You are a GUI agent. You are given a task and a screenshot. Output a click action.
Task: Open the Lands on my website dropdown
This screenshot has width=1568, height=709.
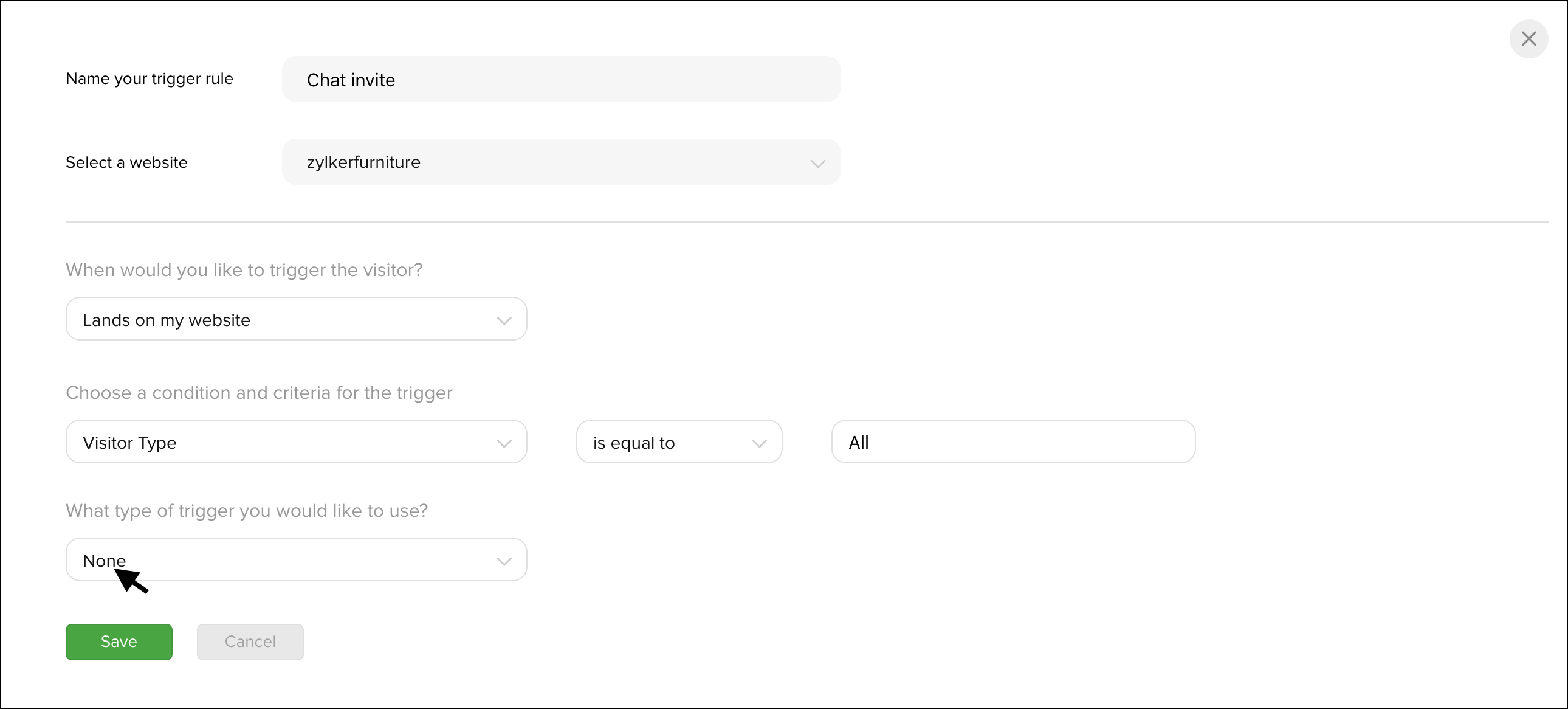coord(297,319)
